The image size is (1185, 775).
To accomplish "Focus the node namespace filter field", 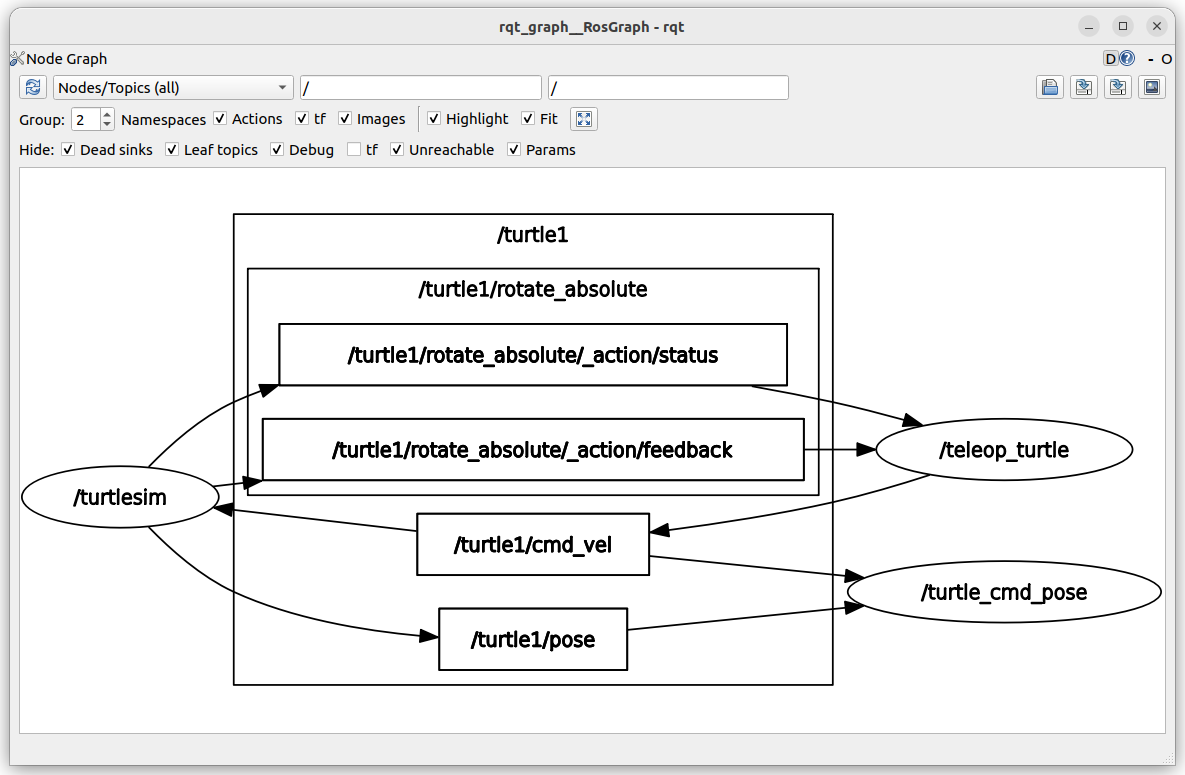I will click(x=421, y=88).
